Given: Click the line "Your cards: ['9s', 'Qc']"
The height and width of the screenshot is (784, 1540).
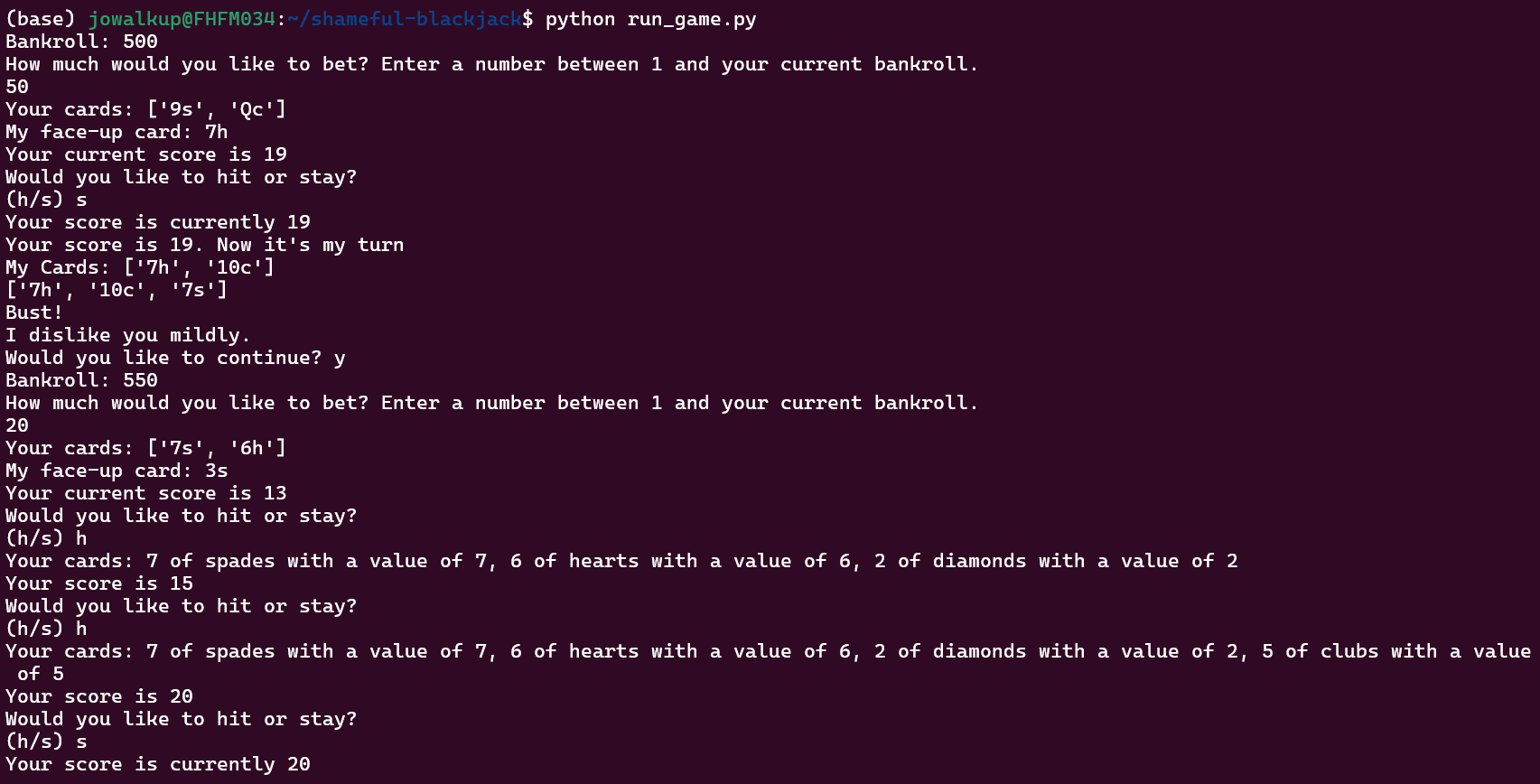Looking at the screenshot, I should (x=146, y=109).
